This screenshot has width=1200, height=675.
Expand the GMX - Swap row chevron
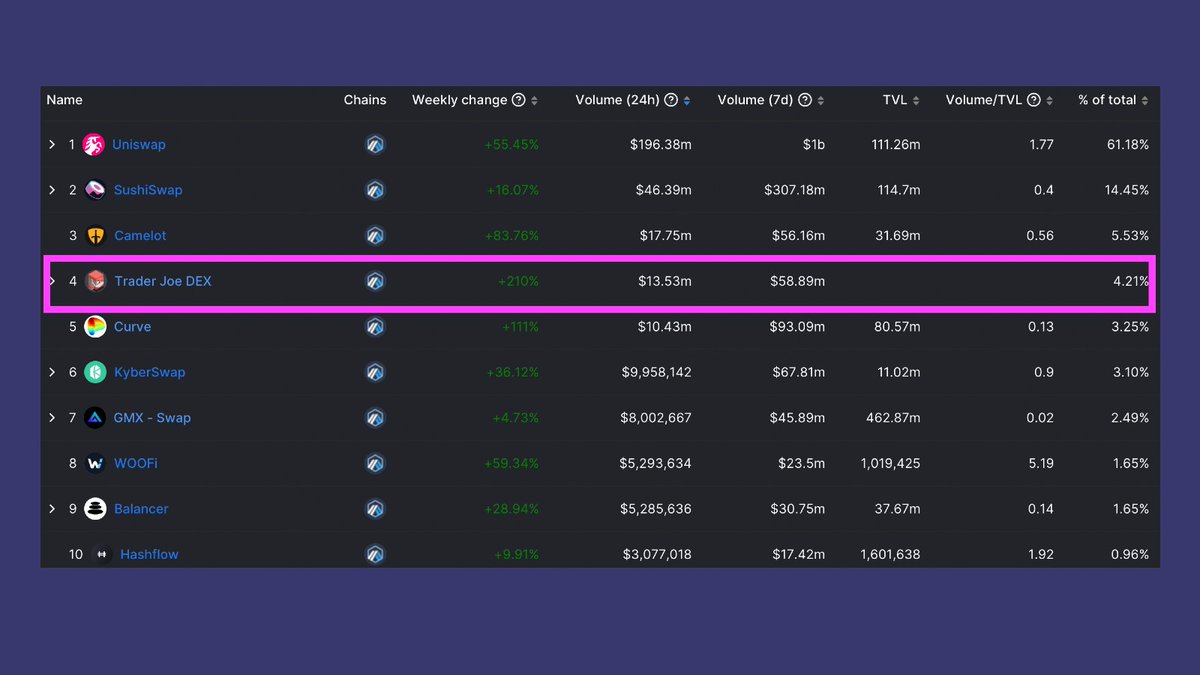(52, 418)
